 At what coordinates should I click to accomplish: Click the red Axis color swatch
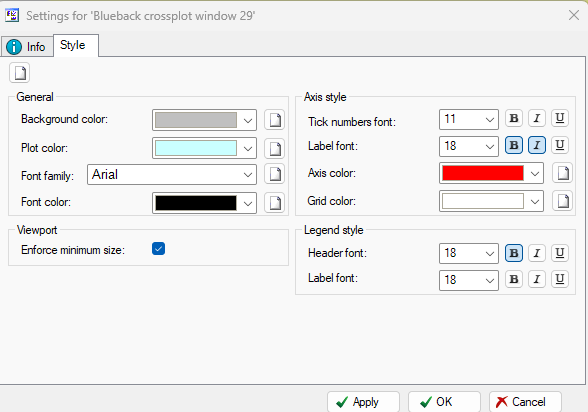pos(483,173)
